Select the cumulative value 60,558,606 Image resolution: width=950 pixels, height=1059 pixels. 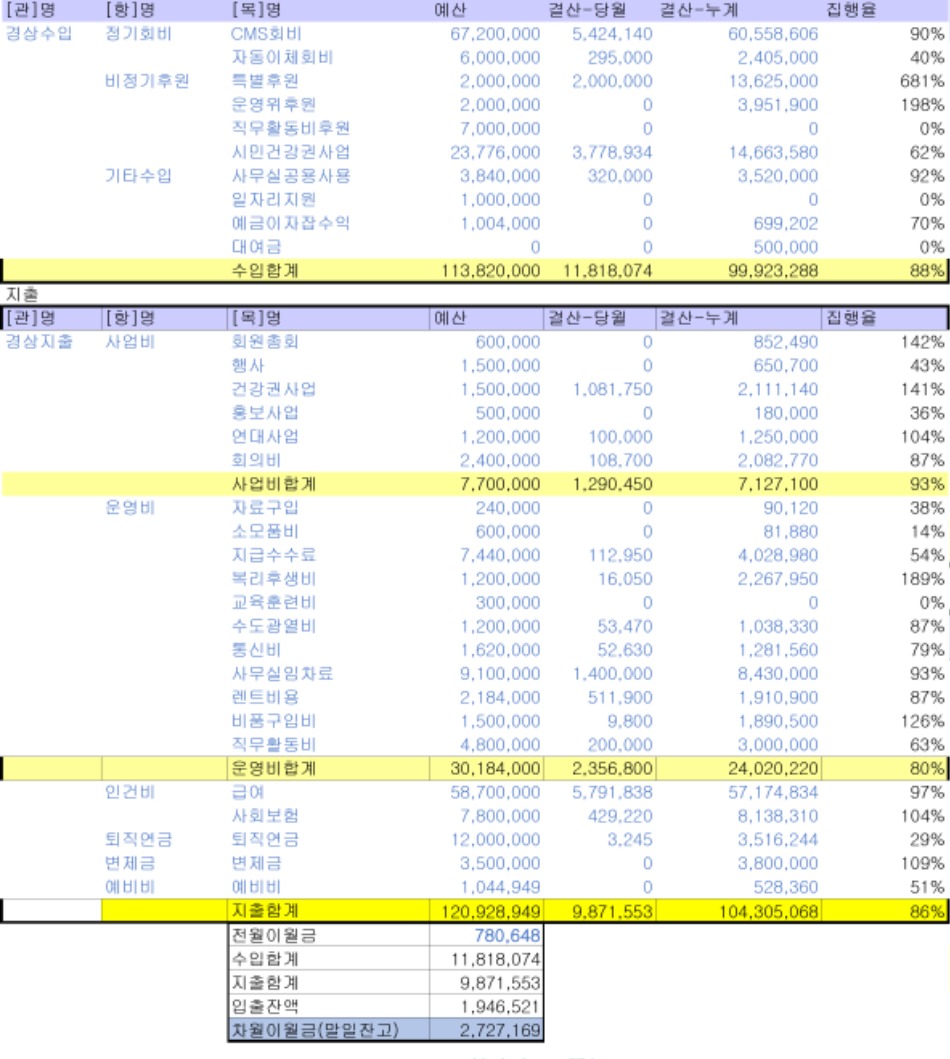click(772, 34)
